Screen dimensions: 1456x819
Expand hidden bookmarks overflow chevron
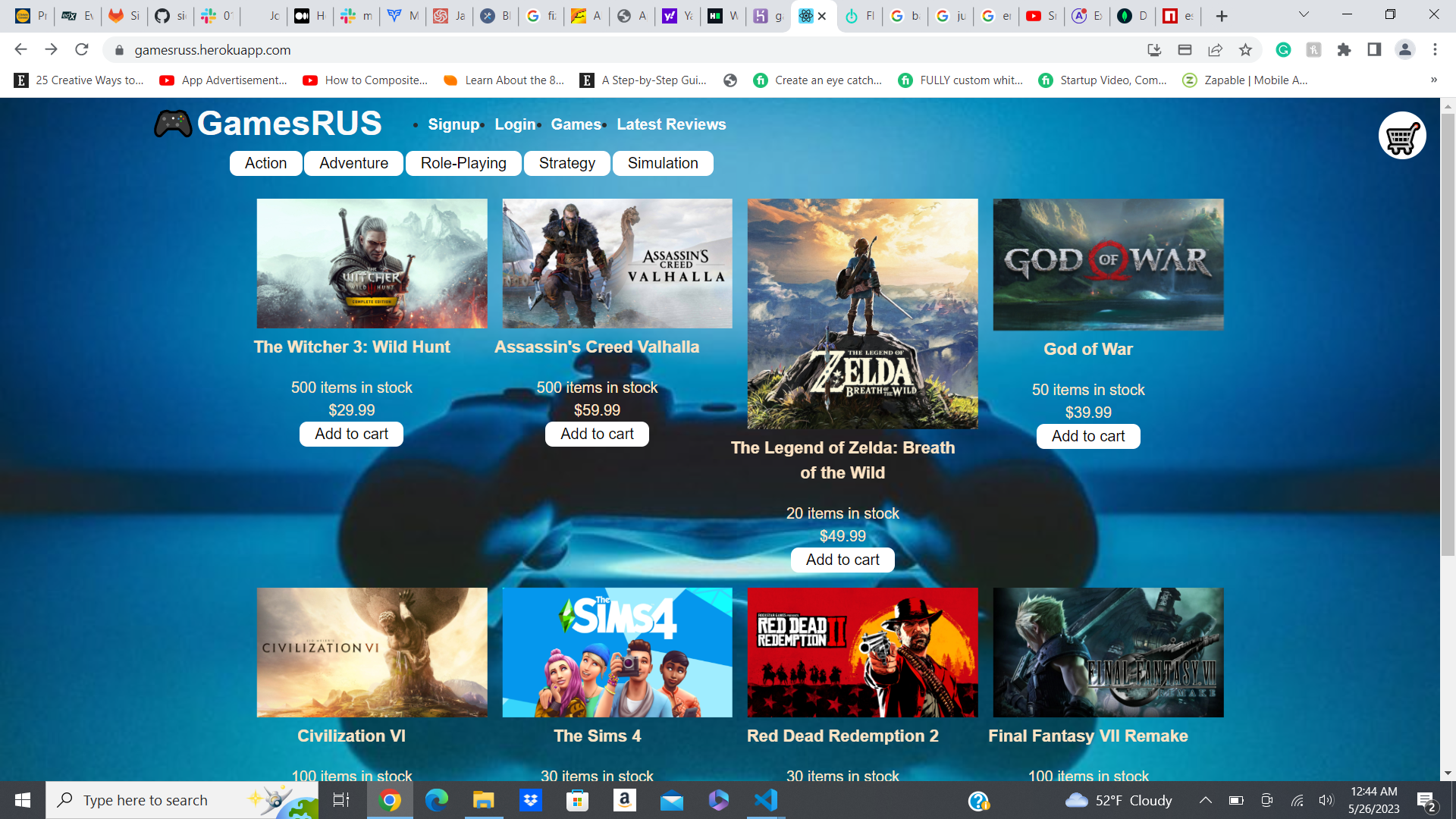tap(1433, 80)
